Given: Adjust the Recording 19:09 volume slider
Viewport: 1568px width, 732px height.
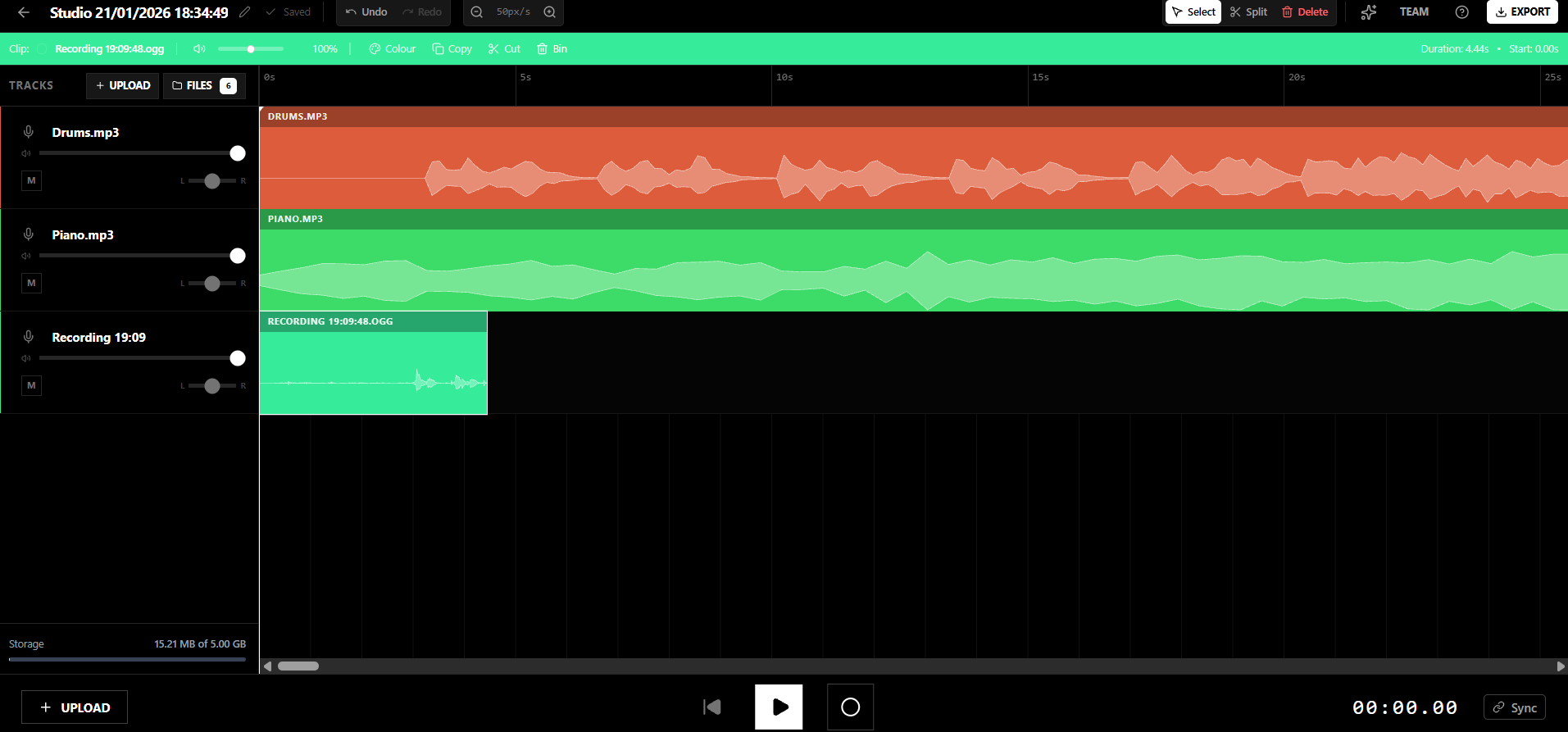Looking at the screenshot, I should tap(143, 358).
